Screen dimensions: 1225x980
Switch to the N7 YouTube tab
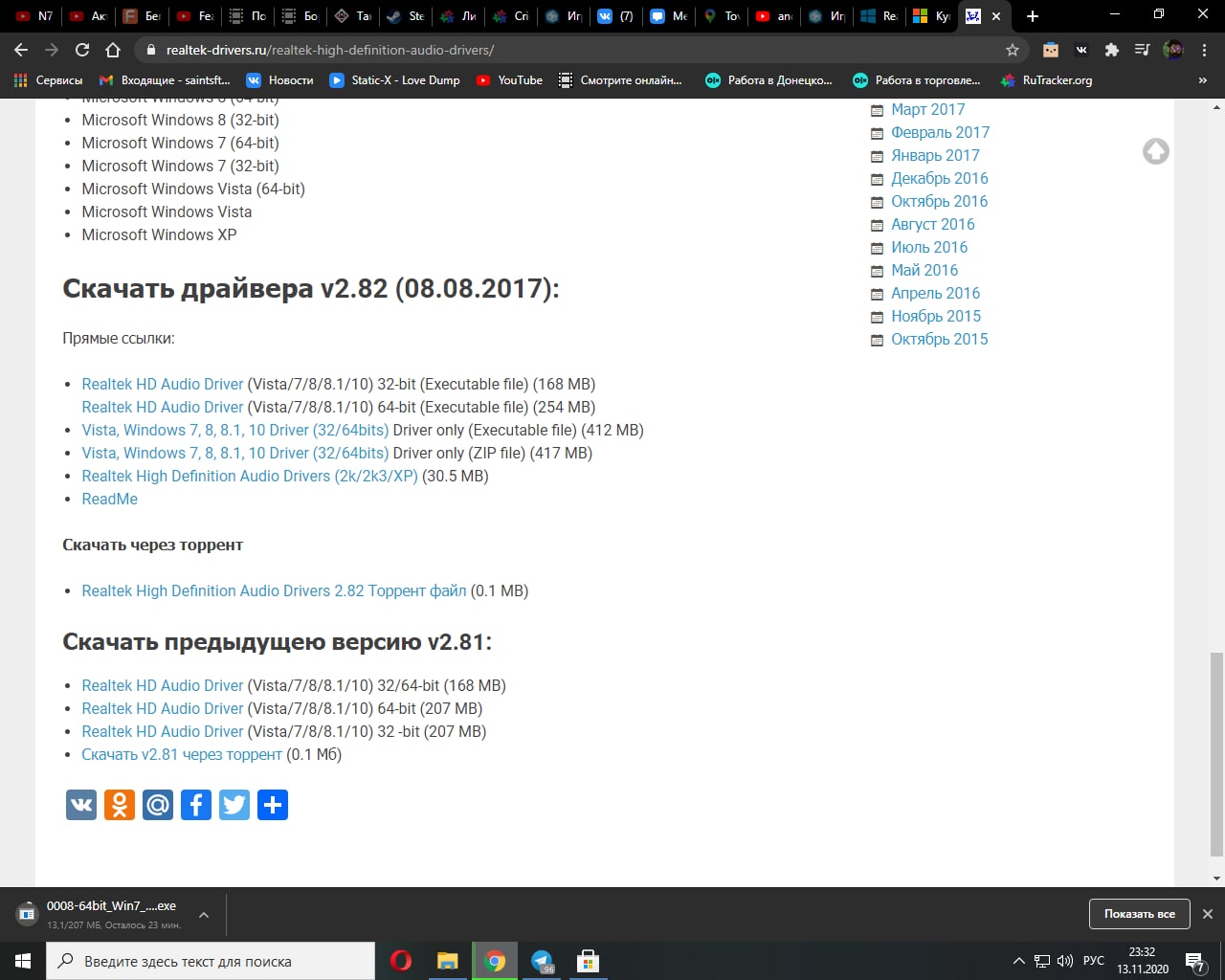(x=34, y=16)
